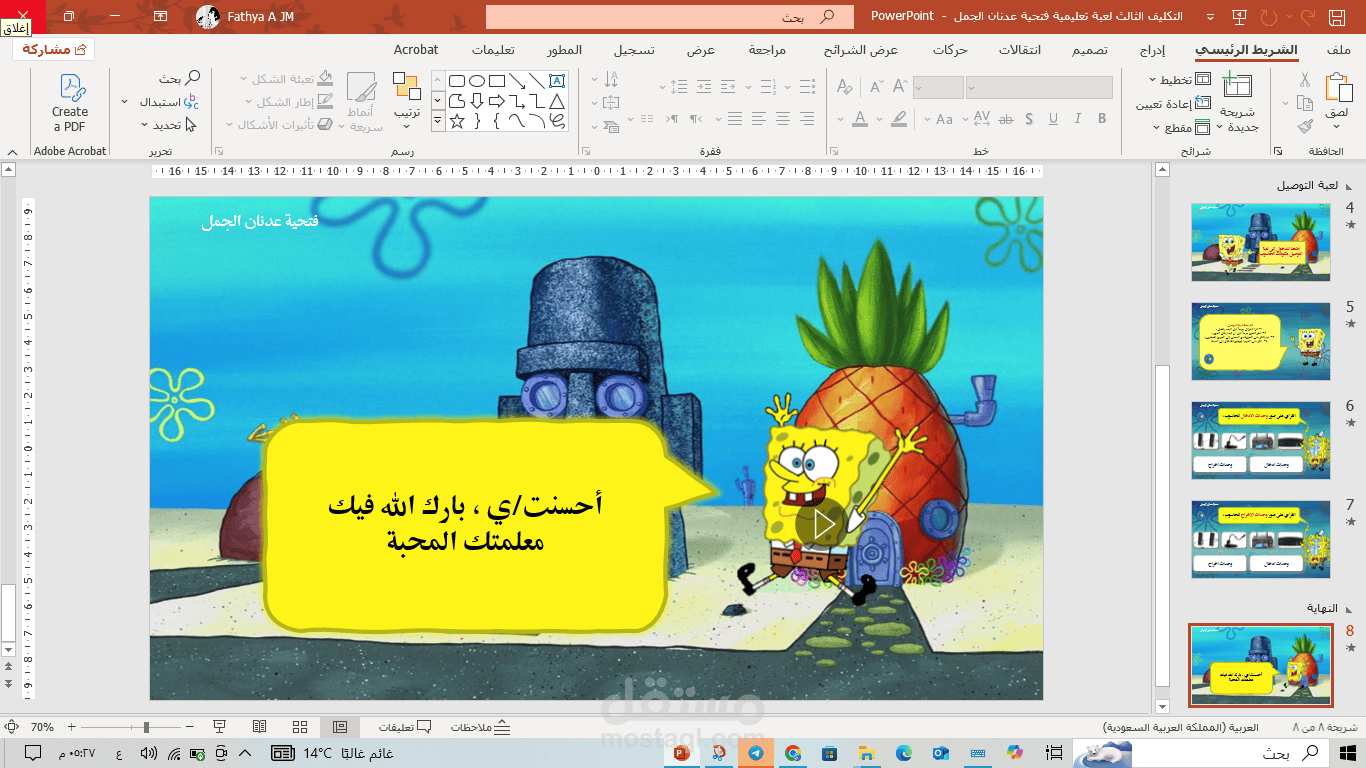Click the font color A swatch
The width and height of the screenshot is (1366, 768).
click(x=860, y=119)
